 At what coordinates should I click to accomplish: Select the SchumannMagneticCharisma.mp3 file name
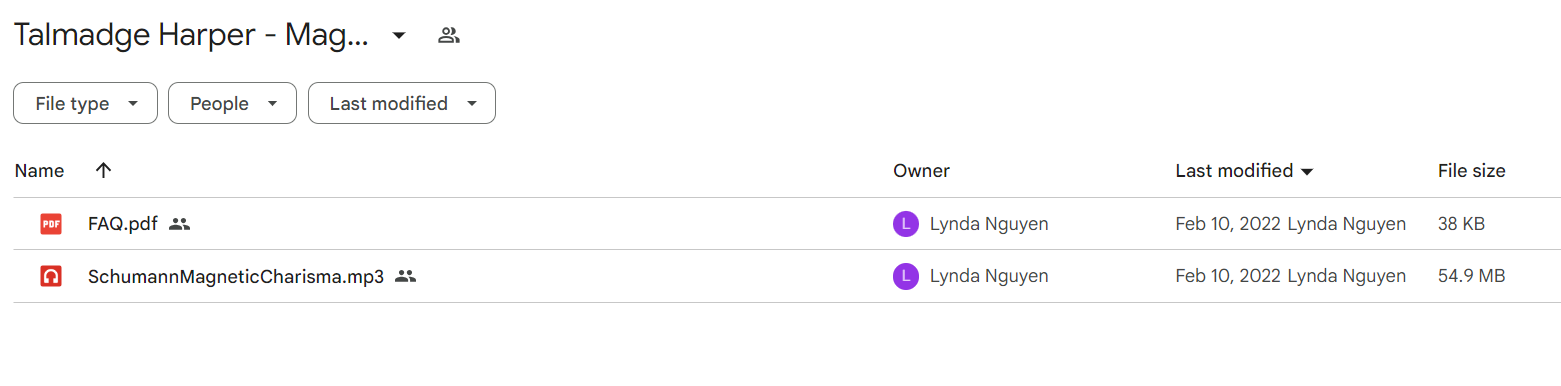236,277
